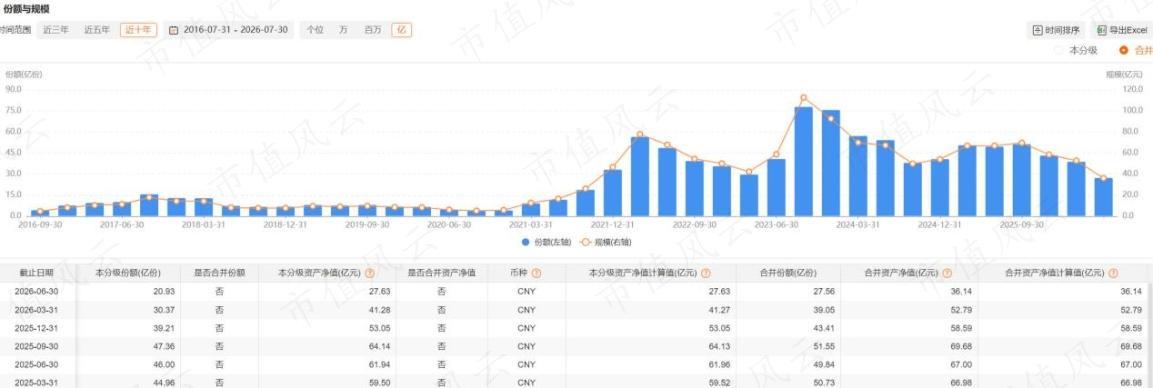Screen dimensions: 1153x388
Task: Choose the 百万 unit option
Action: 373,30
